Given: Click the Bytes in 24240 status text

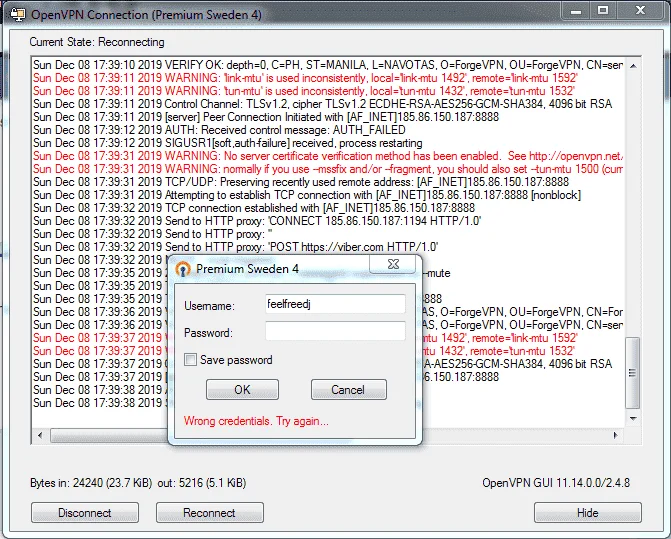Looking at the screenshot, I should pos(91,483).
